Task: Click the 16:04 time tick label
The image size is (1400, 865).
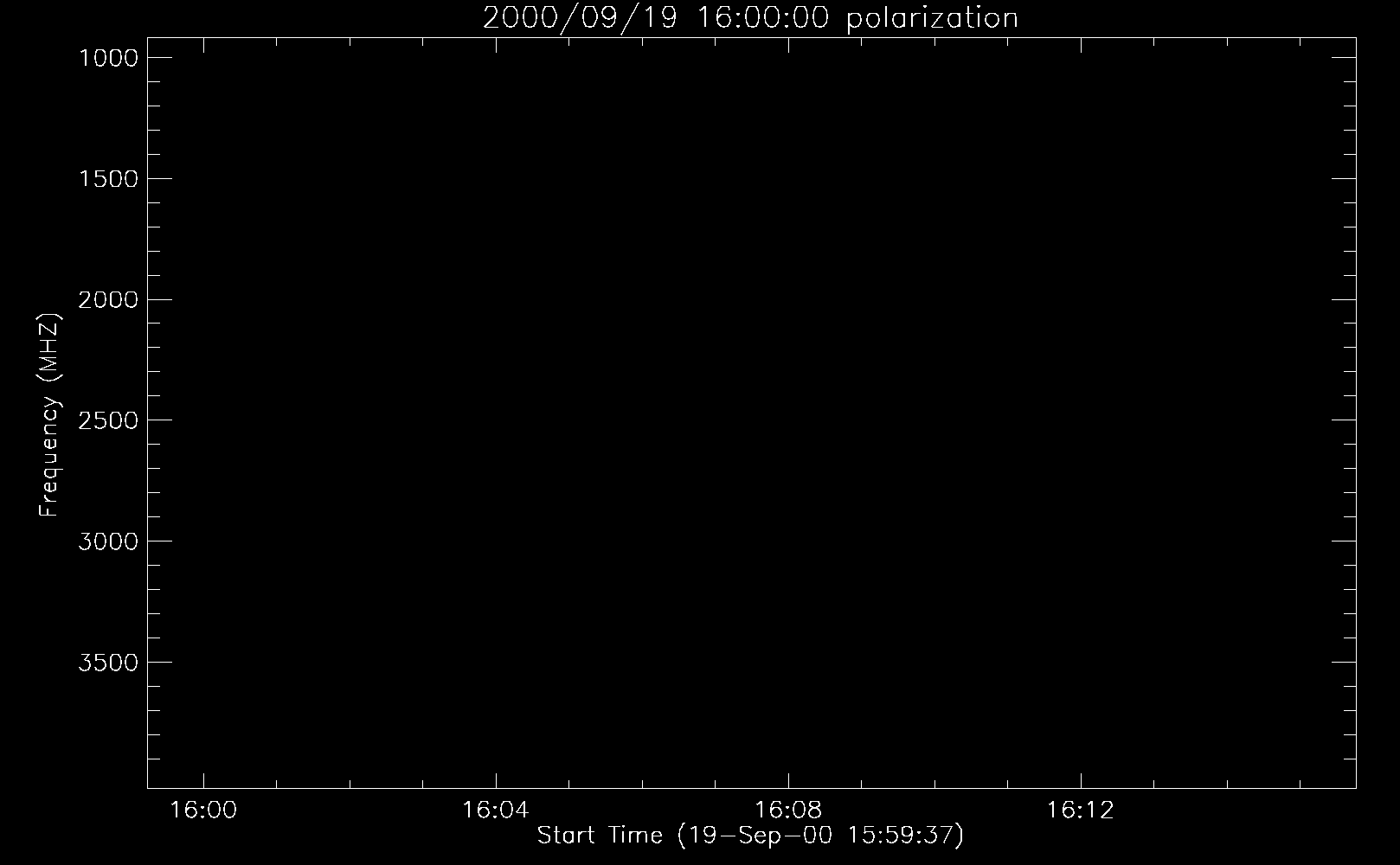Action: pyautogui.click(x=496, y=811)
